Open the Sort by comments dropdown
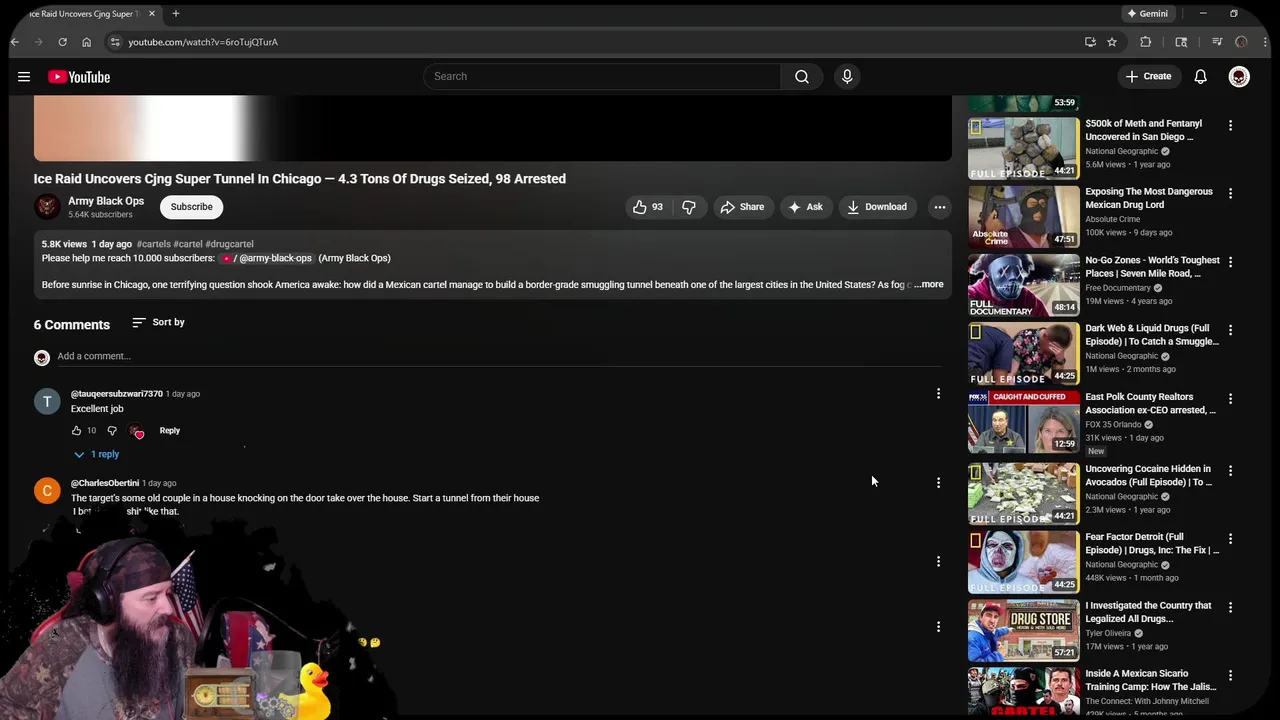The height and width of the screenshot is (720, 1280). click(158, 323)
